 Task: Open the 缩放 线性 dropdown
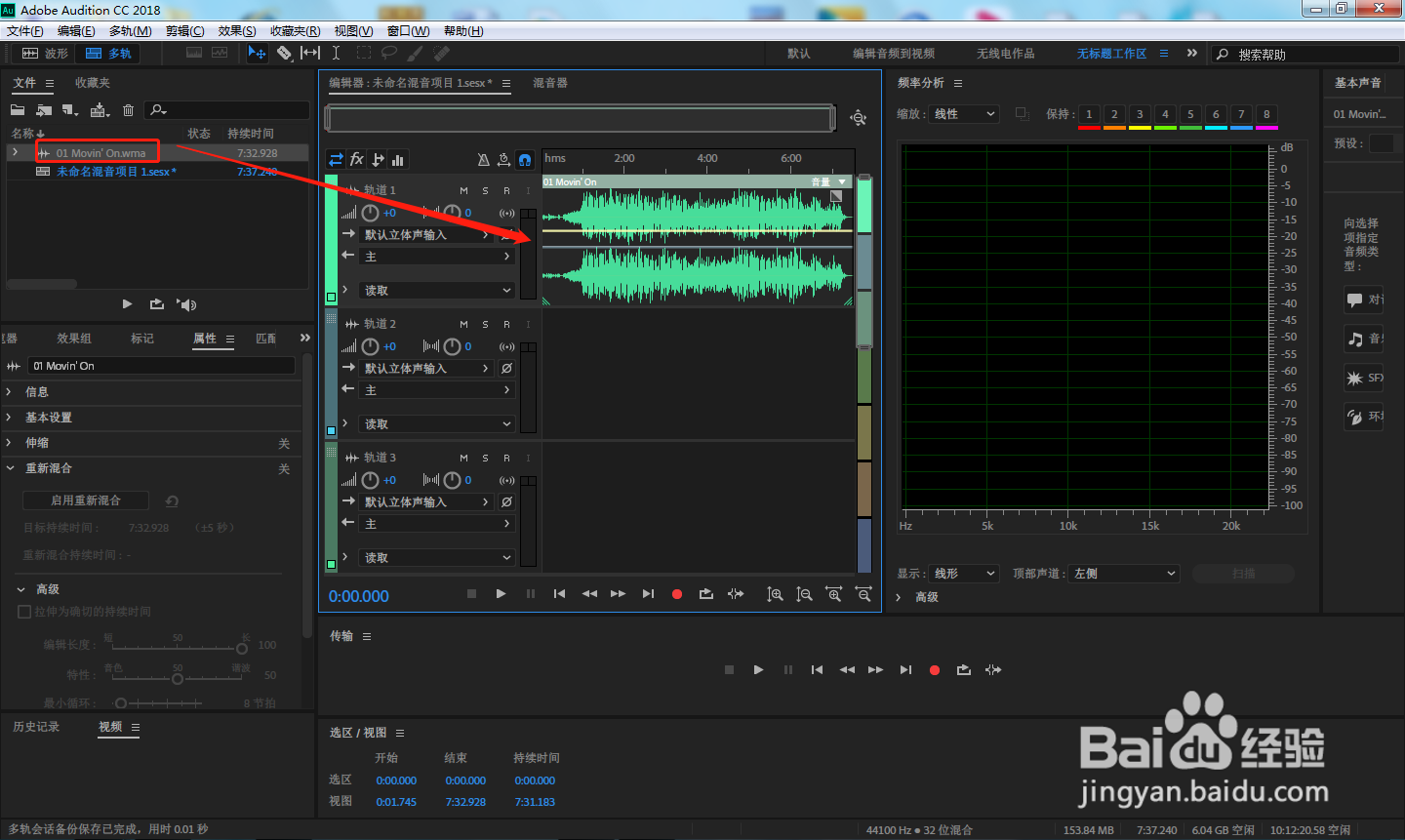pyautogui.click(x=964, y=114)
